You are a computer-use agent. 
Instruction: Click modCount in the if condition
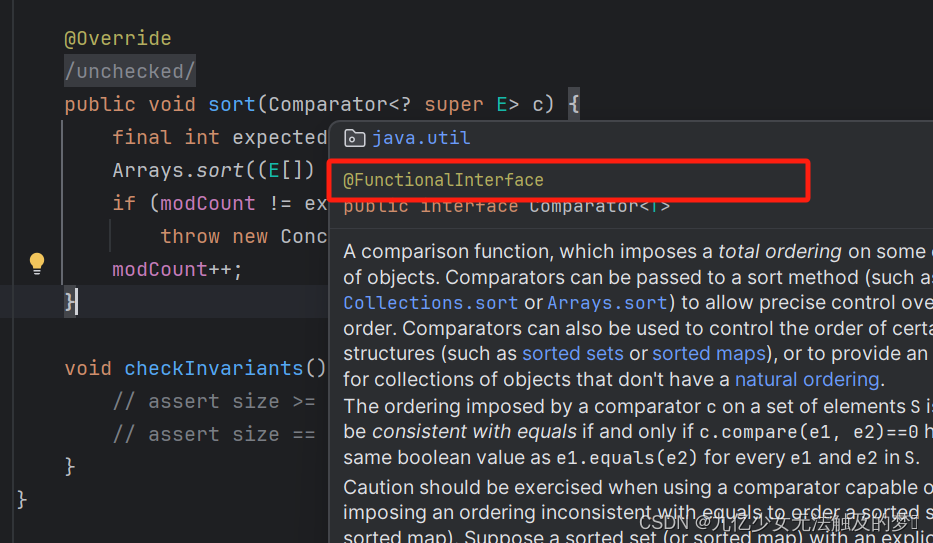(x=208, y=203)
